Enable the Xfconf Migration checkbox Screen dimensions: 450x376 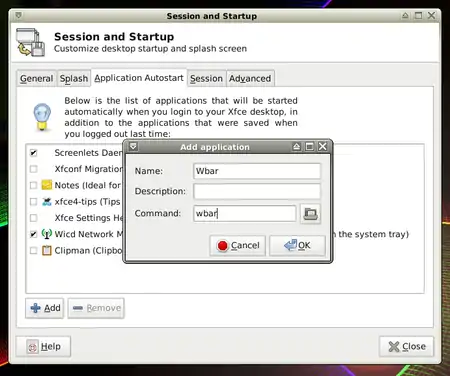[x=33, y=169]
